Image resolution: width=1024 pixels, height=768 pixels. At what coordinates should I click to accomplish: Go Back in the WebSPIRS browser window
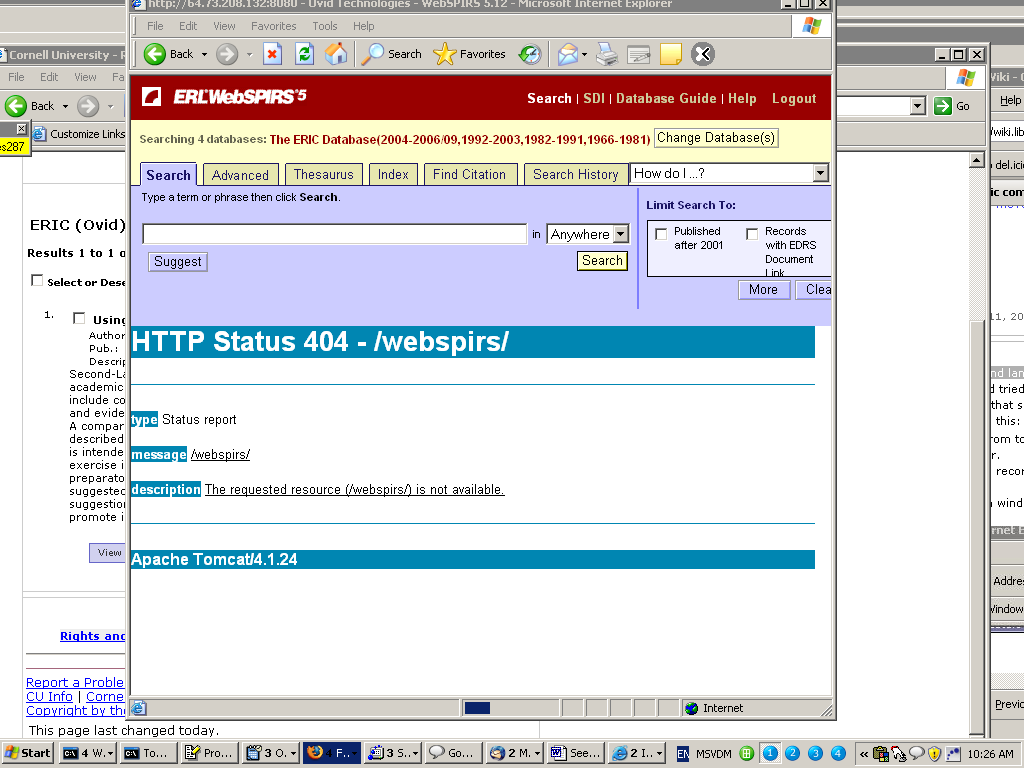point(168,54)
